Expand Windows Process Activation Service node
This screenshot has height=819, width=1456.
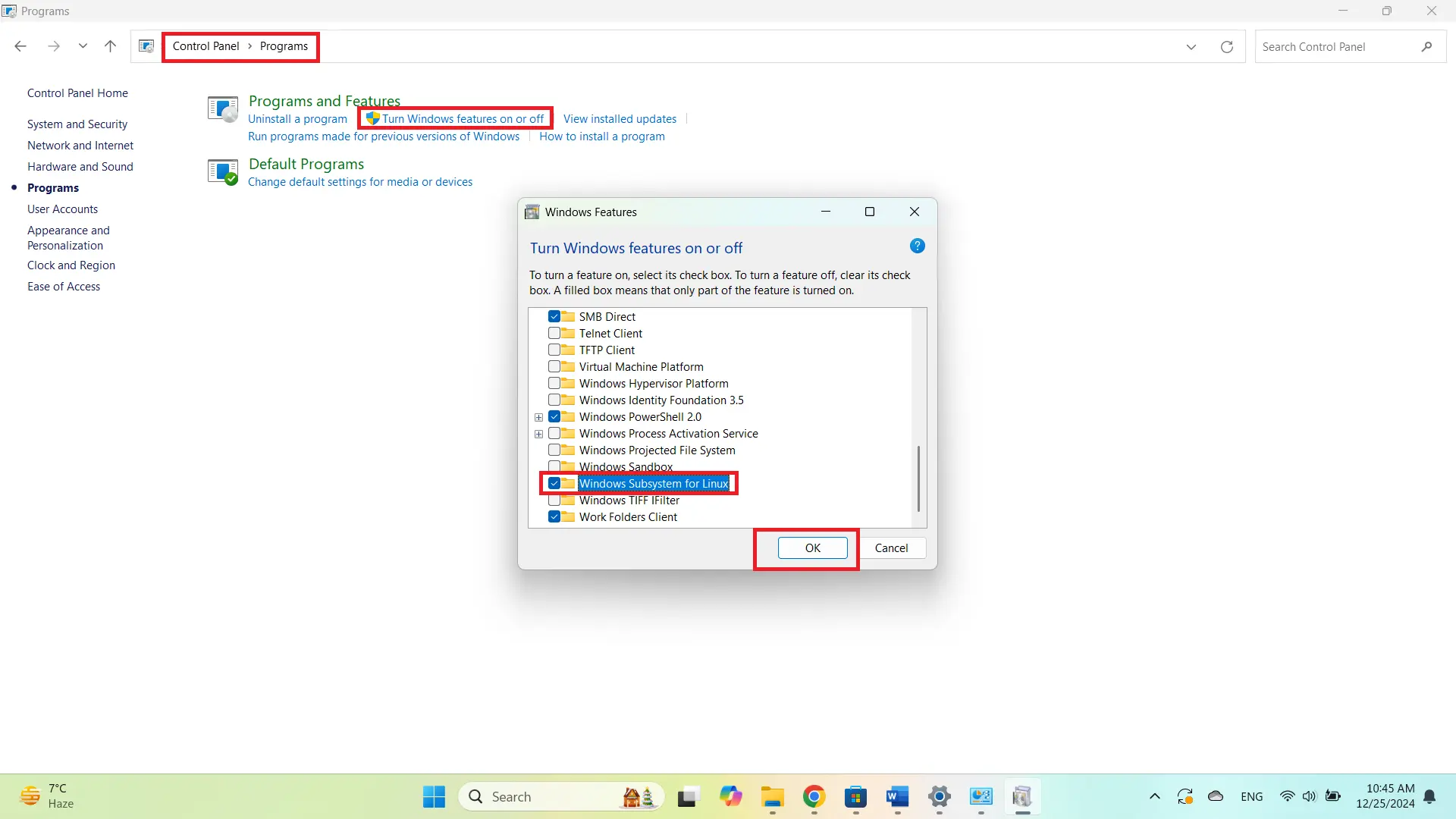538,434
